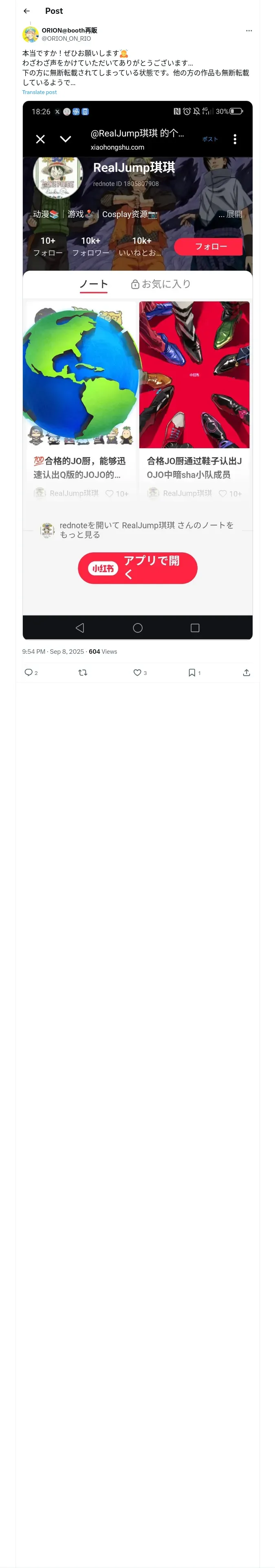Click the X close icon inside the screenshot
The image size is (275, 1568).
point(40,139)
